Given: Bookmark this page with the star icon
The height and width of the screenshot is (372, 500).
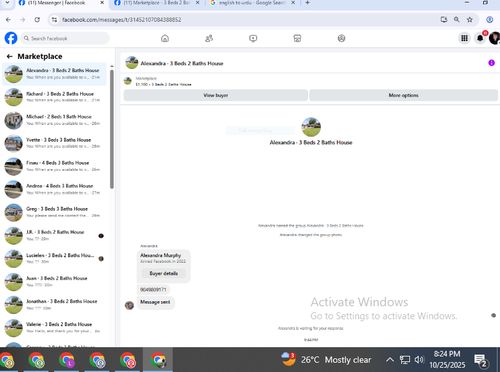Looking at the screenshot, I should point(470,20).
